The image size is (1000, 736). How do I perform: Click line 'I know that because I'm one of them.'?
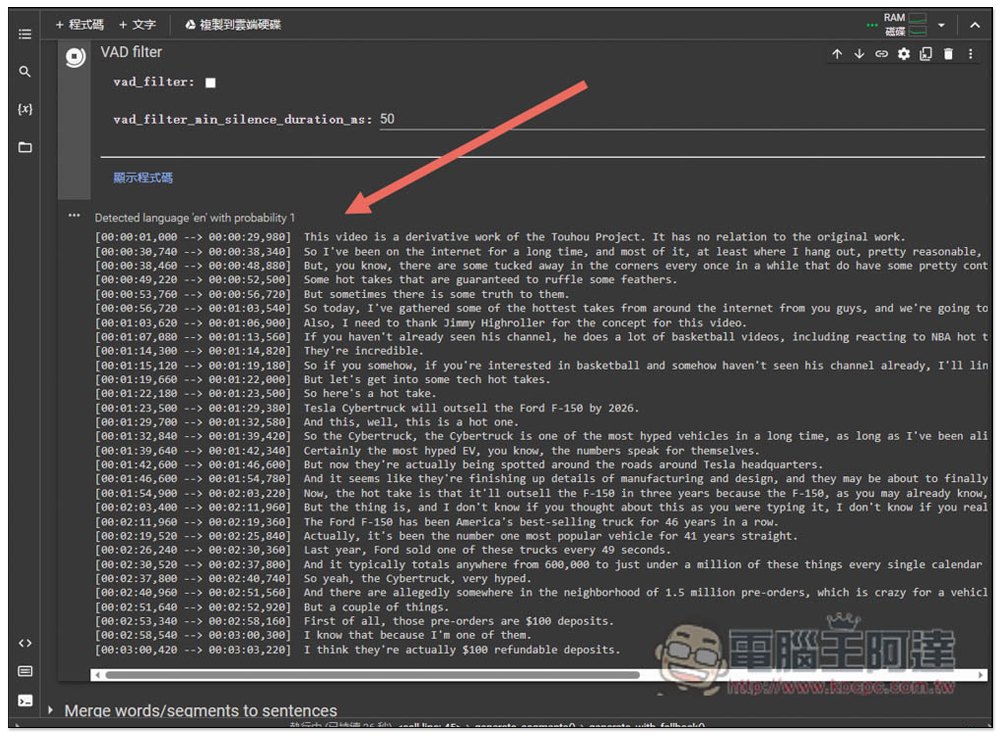pos(417,635)
